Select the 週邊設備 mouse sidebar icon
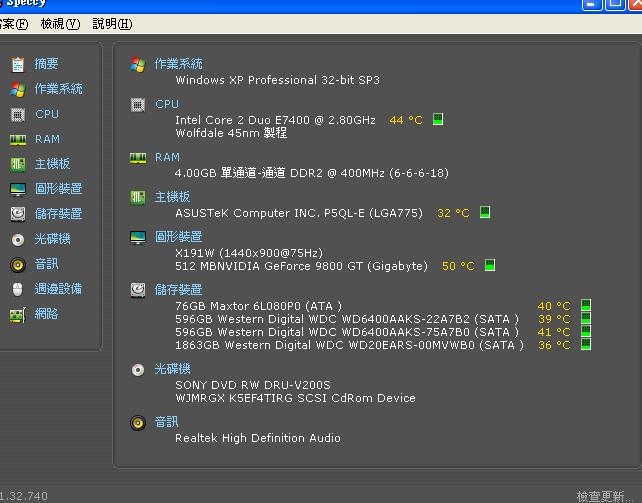The height and width of the screenshot is (503, 642). pyautogui.click(x=17, y=289)
